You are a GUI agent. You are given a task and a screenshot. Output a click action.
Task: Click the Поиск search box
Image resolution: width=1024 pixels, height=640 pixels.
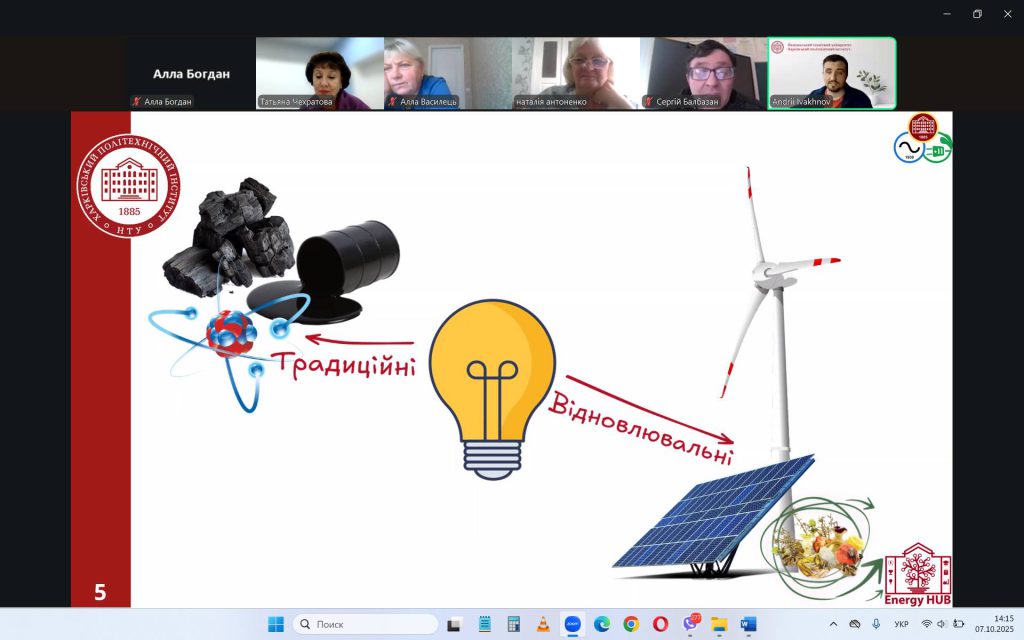(x=366, y=624)
